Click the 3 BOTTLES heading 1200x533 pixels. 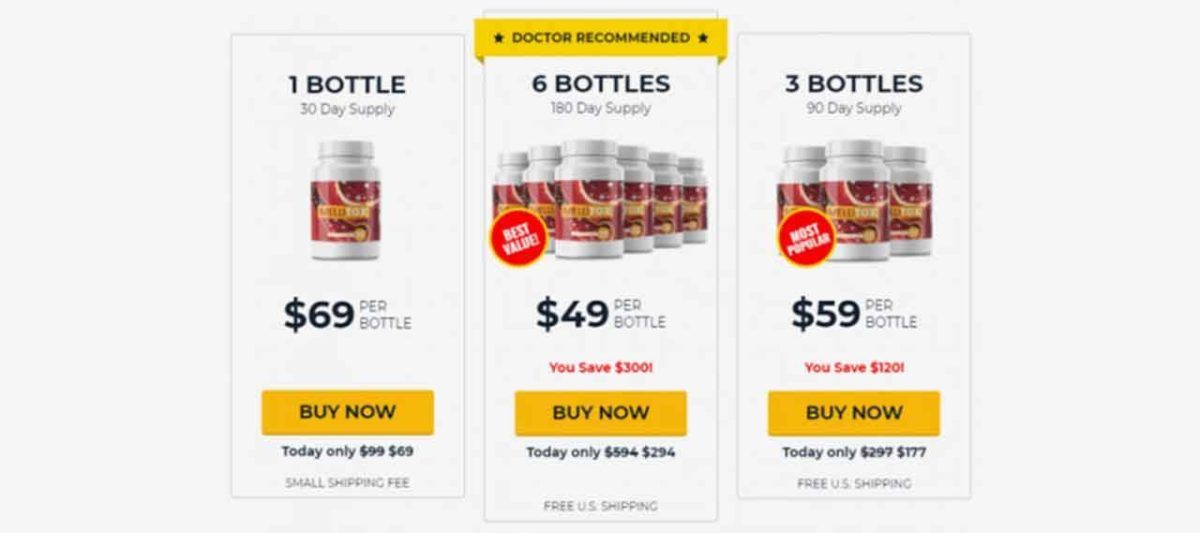point(854,84)
